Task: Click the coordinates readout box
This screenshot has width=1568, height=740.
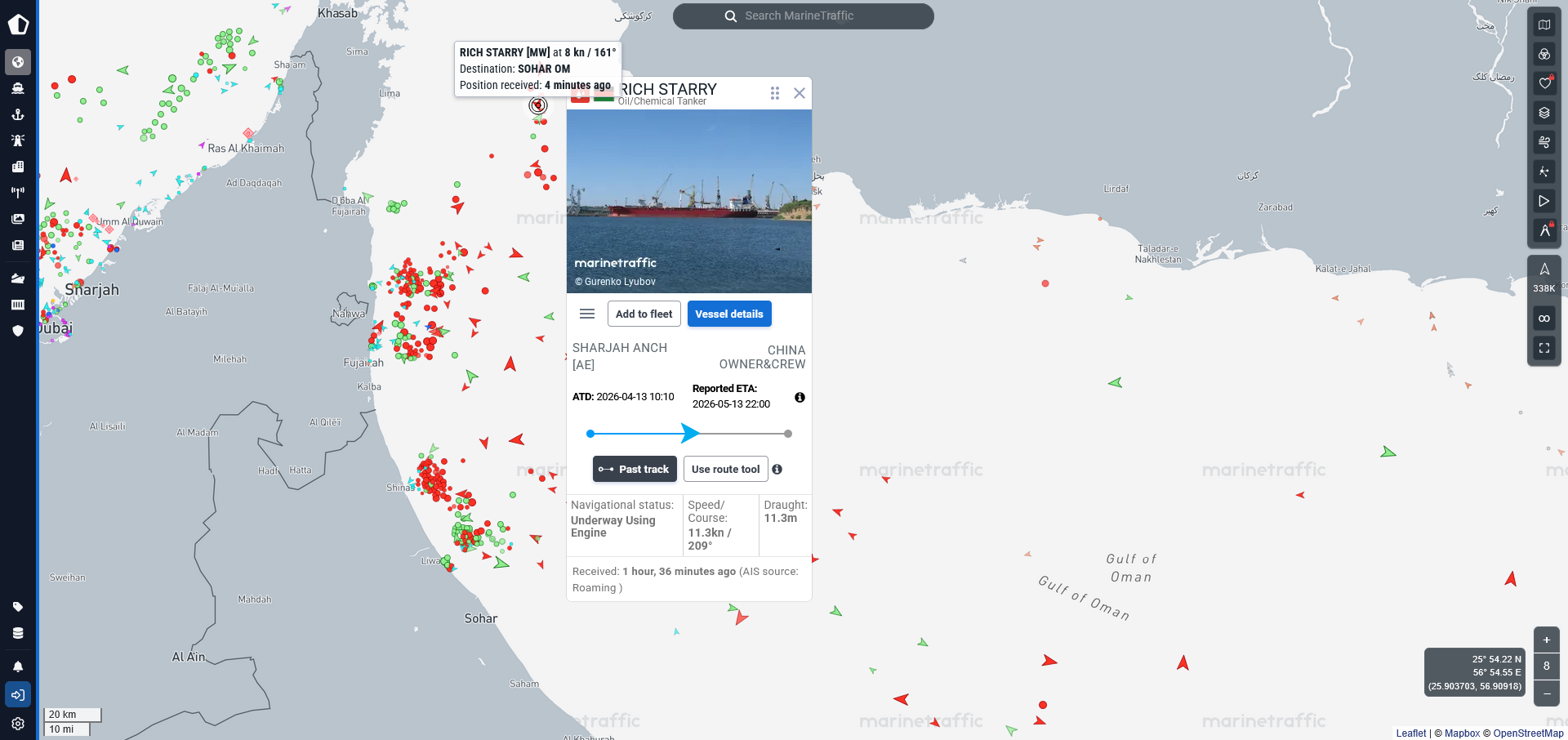Action: point(1475,672)
